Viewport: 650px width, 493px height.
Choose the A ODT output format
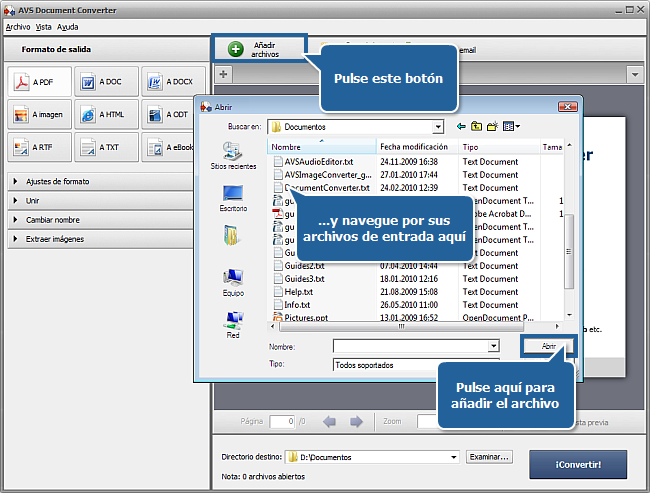click(x=167, y=114)
